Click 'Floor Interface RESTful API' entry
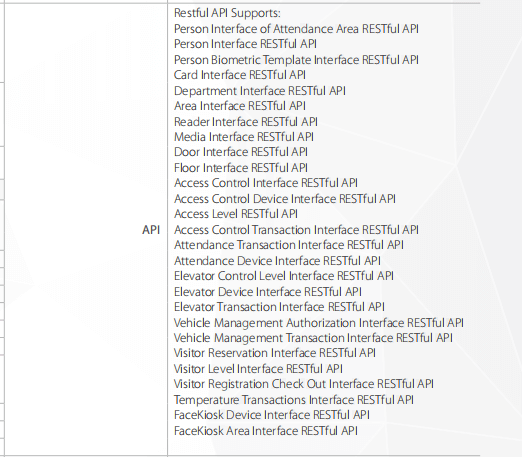The image size is (522, 457). coord(241,168)
